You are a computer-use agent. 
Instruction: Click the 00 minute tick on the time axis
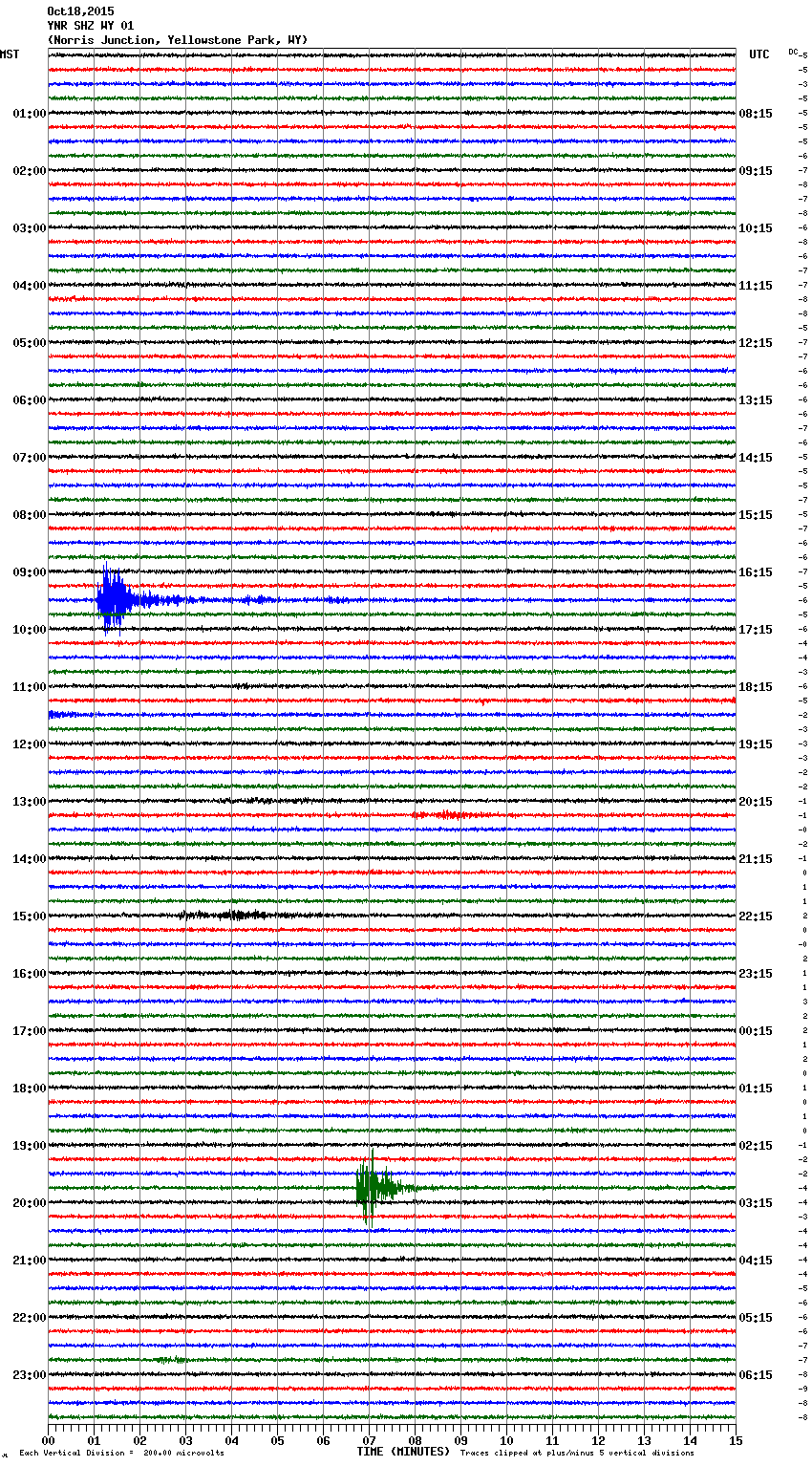coord(48,1440)
